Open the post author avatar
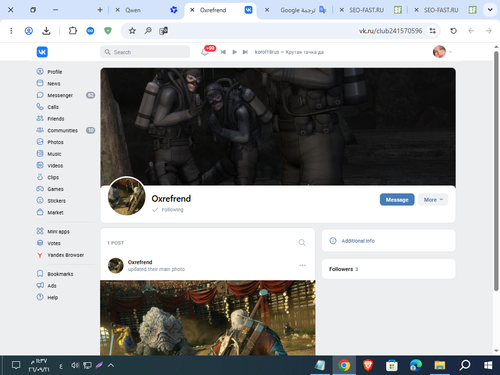Image resolution: width=500 pixels, height=375 pixels. tap(116, 266)
